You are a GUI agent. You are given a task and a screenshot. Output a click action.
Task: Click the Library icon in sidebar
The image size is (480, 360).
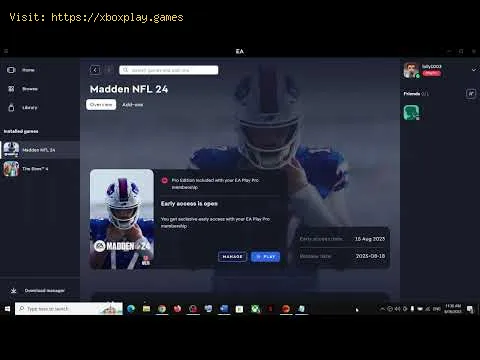point(11,108)
